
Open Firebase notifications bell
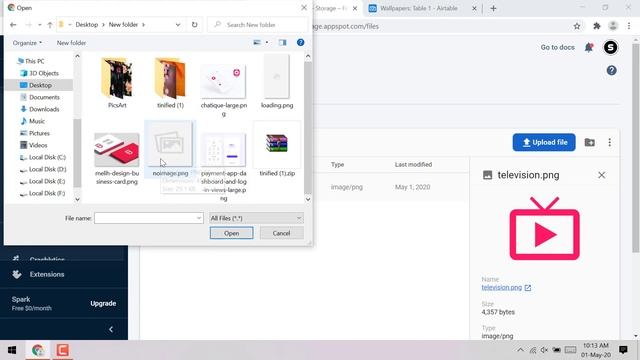tap(589, 47)
